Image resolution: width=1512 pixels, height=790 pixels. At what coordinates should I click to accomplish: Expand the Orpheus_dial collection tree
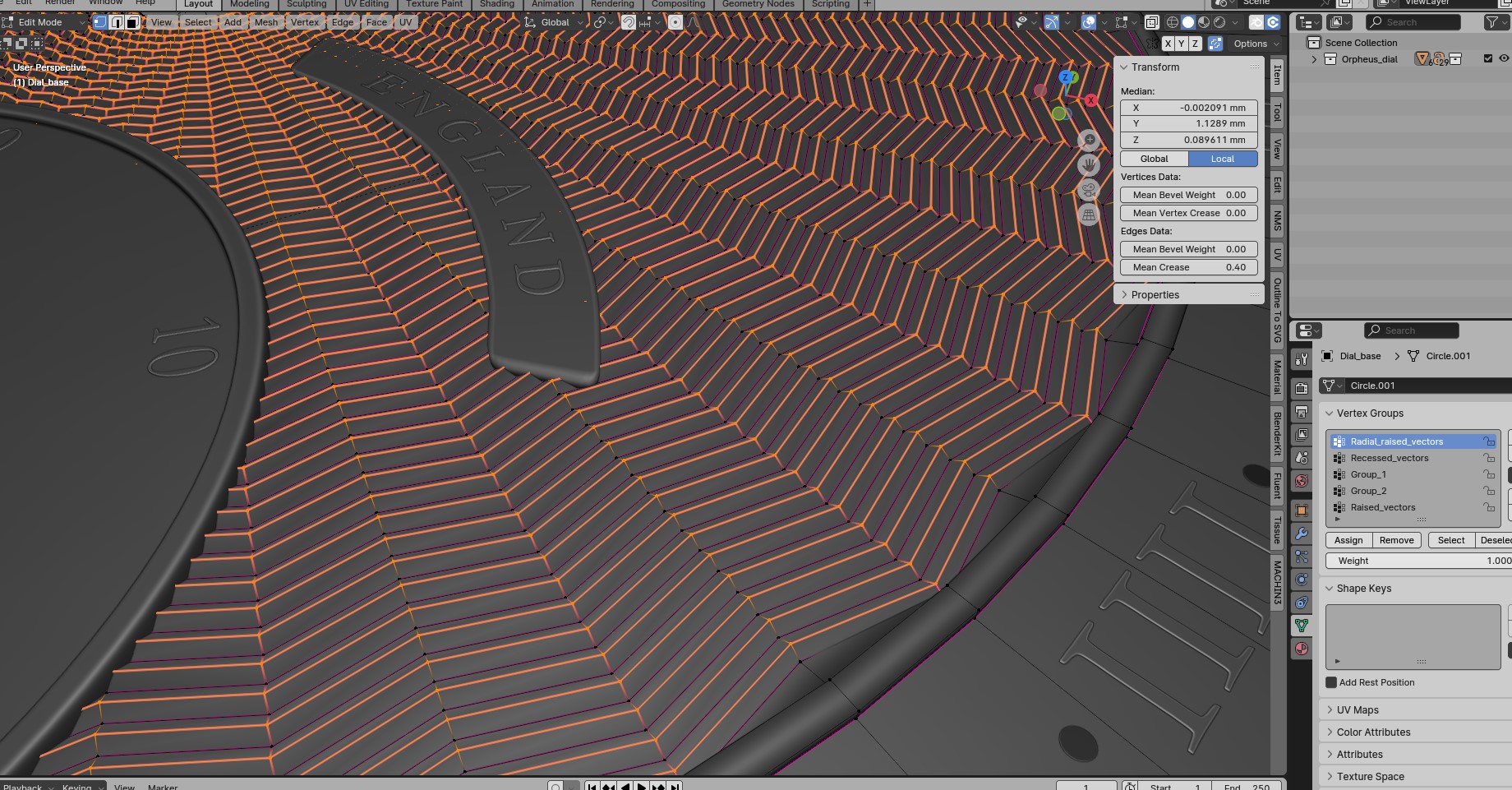point(1314,59)
